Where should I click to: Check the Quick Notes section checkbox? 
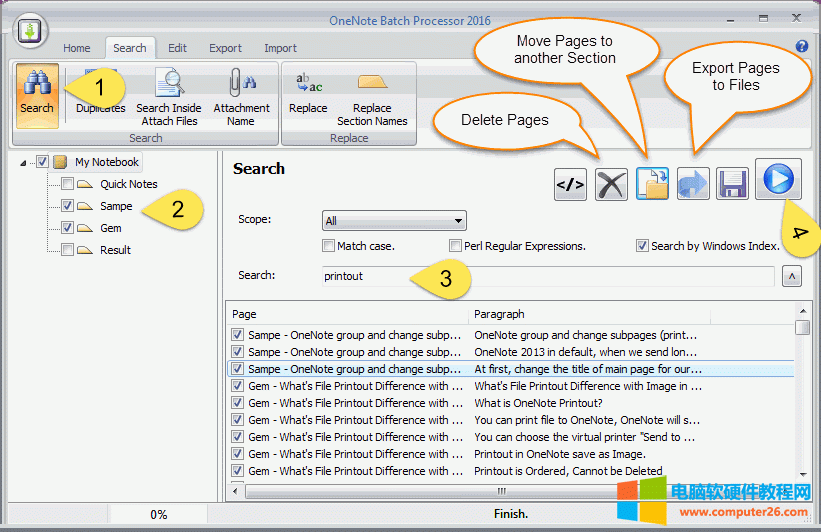click(67, 184)
